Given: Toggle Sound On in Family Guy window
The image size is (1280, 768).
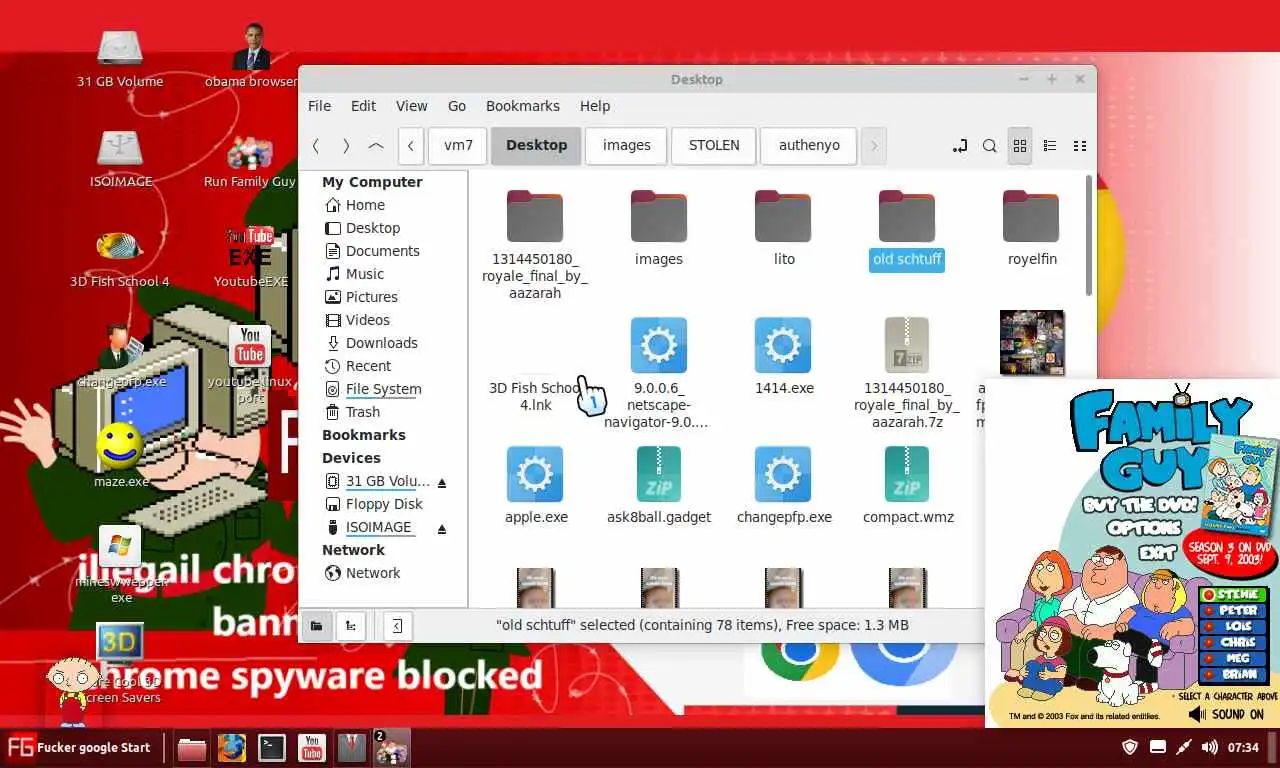Looking at the screenshot, I should pos(1227,714).
